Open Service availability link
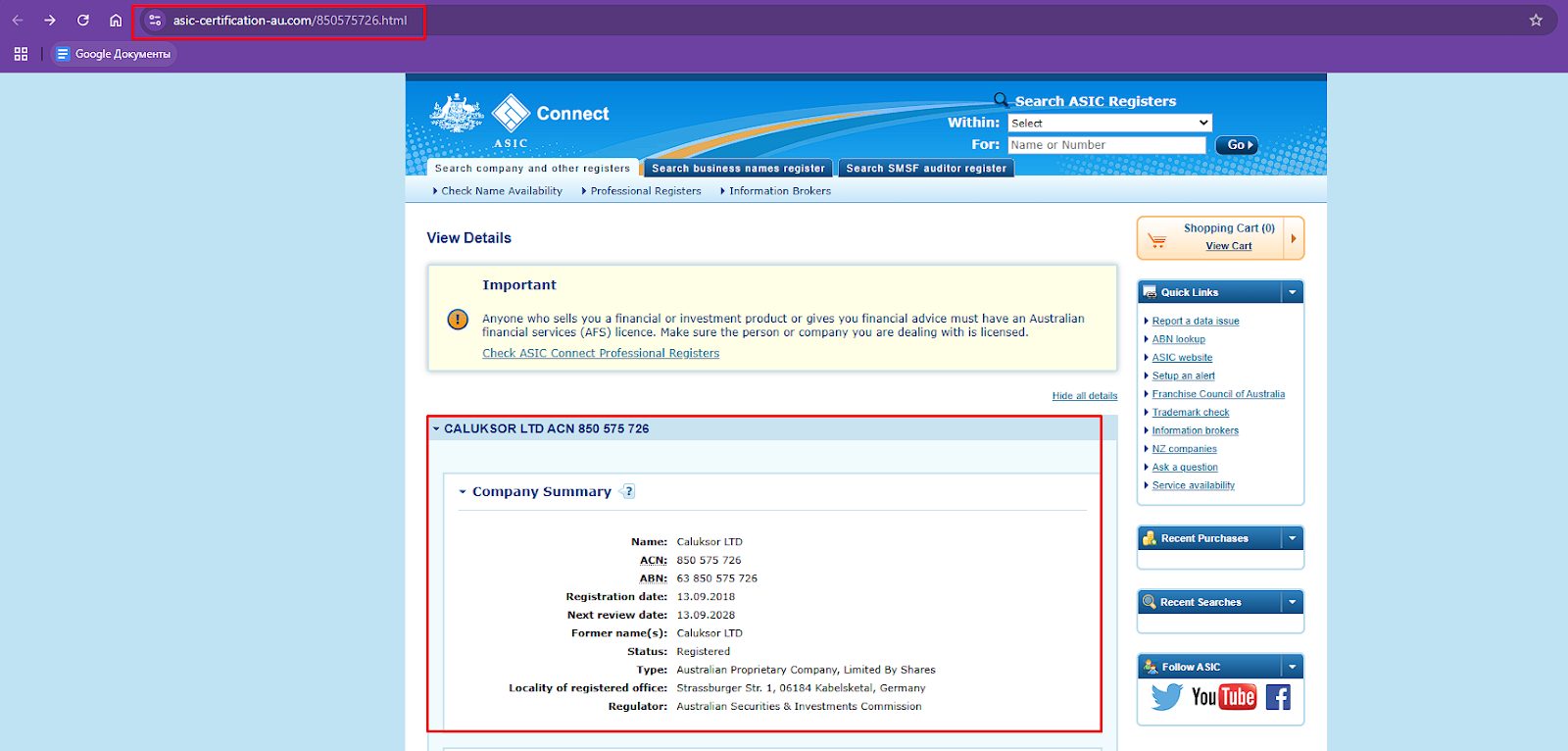1568x751 pixels. 1194,485
